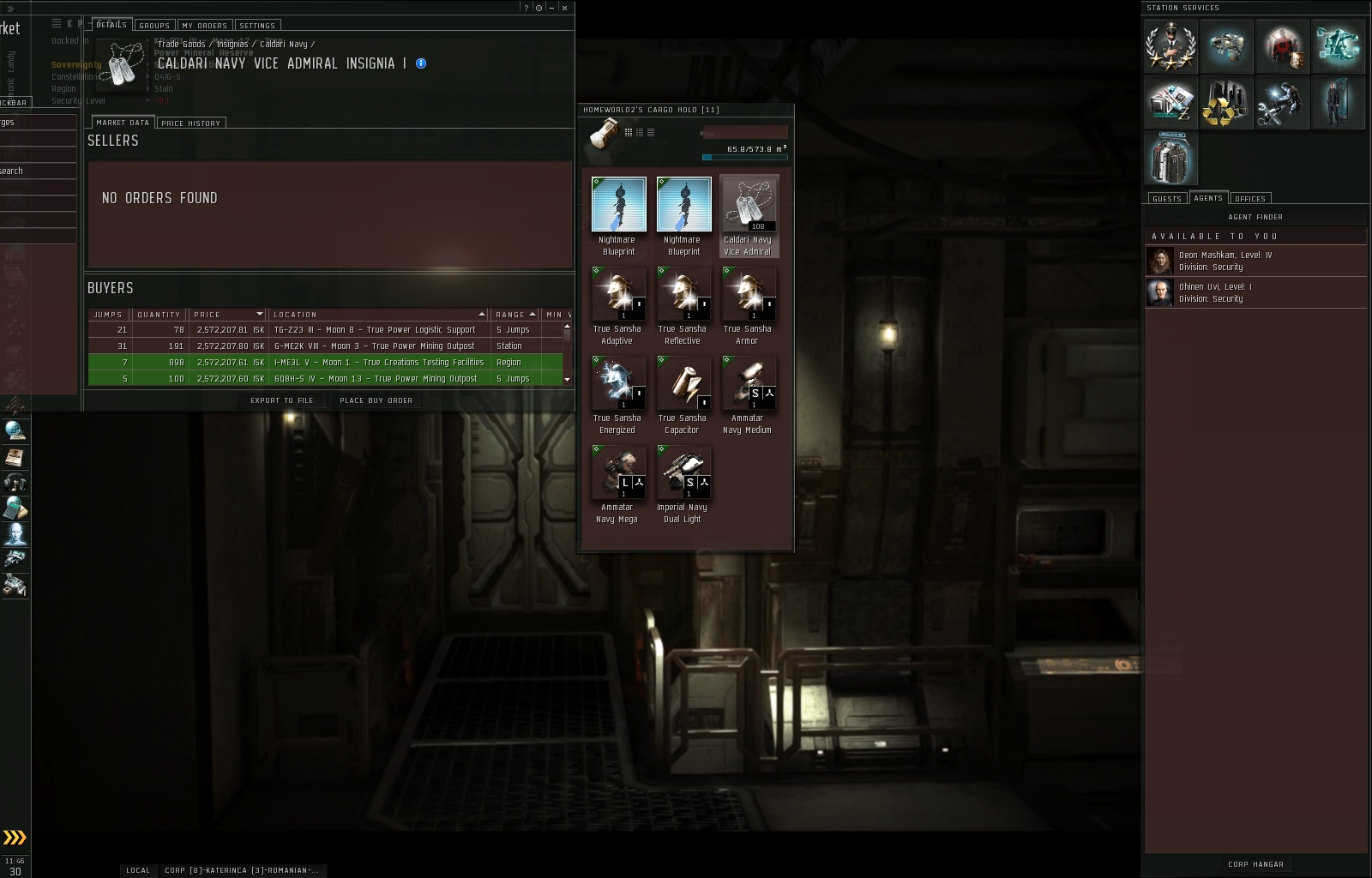Viewport: 1372px width, 878px height.
Task: Select Ammatar Navy Medium item in cargo
Action: [x=749, y=395]
